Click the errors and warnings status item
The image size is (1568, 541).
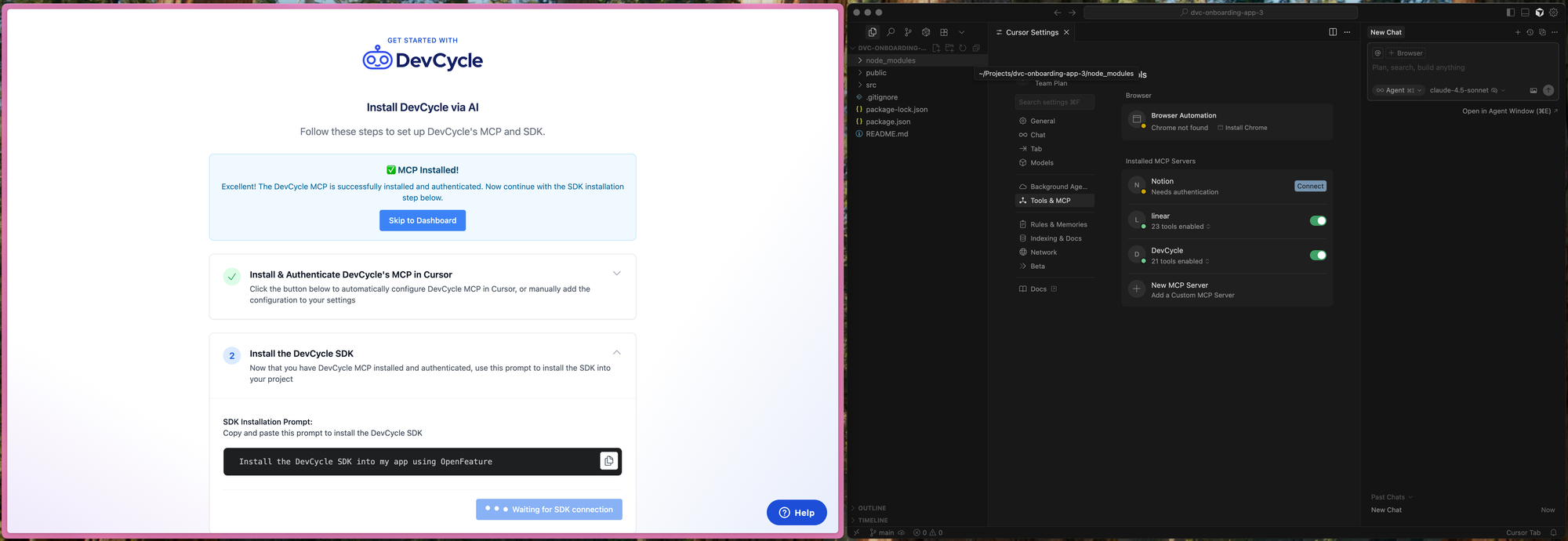pos(927,532)
